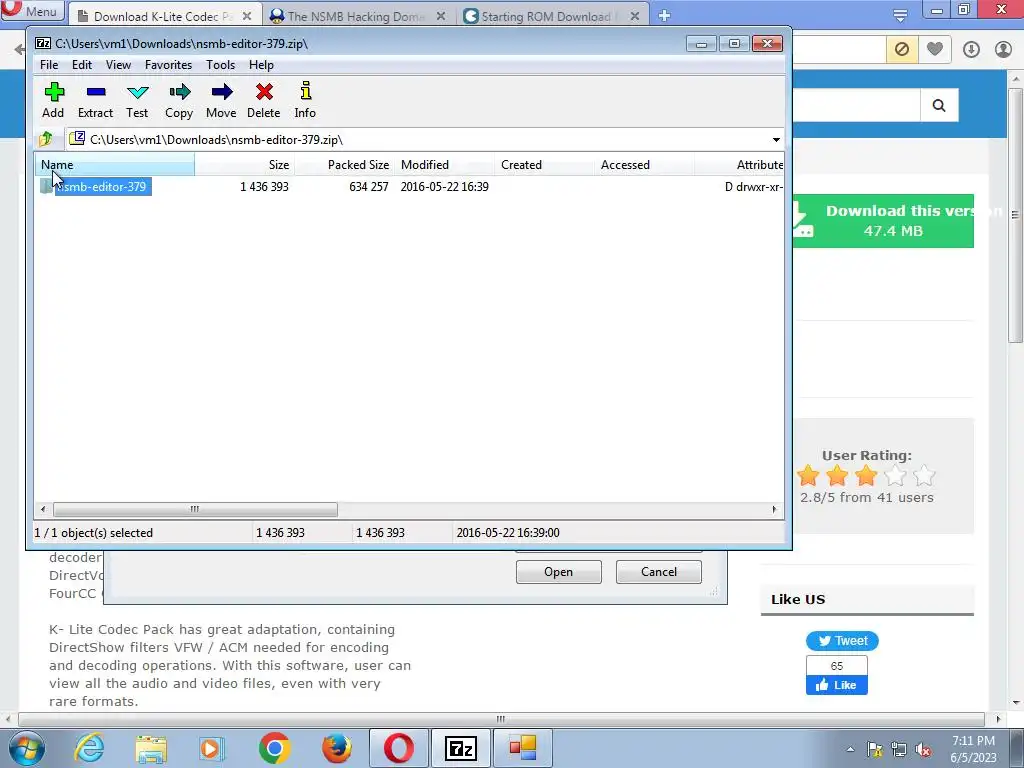Click the user account icon in browser
The image size is (1024, 768).
tap(1003, 50)
